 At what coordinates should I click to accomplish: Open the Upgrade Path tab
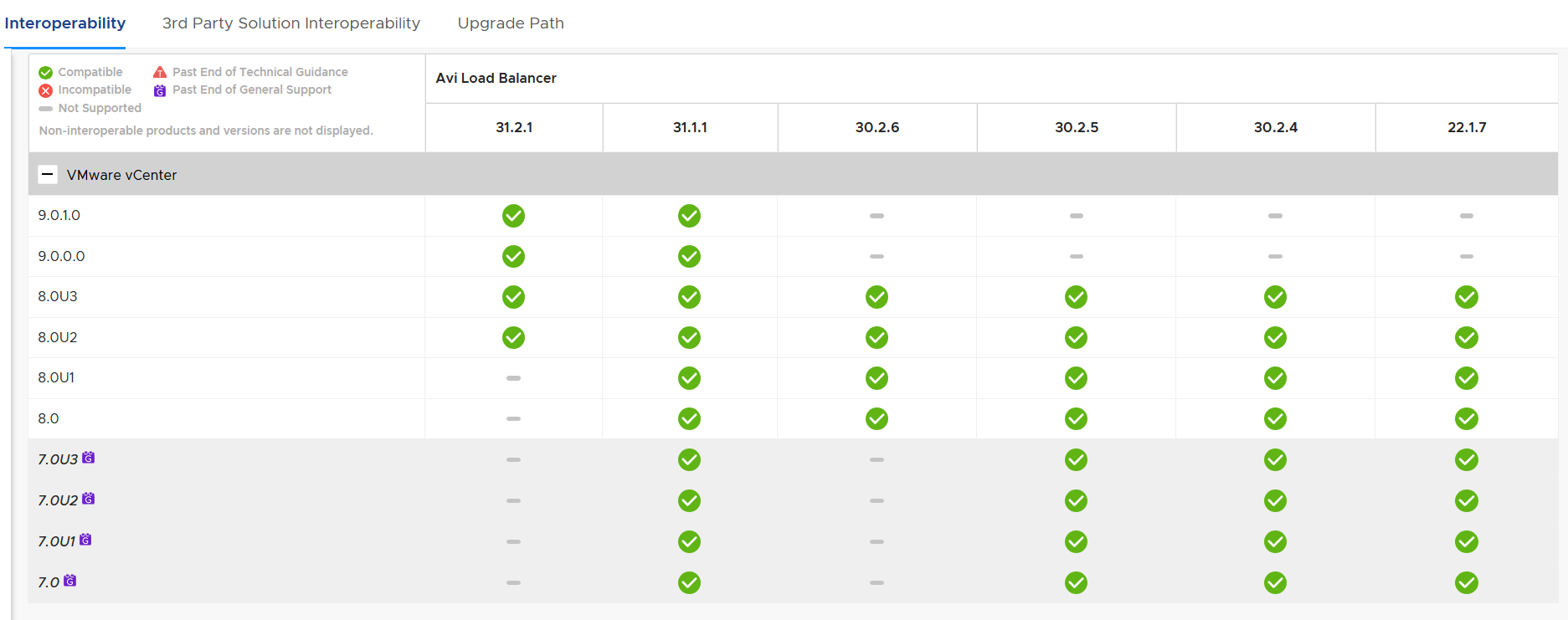coord(510,23)
